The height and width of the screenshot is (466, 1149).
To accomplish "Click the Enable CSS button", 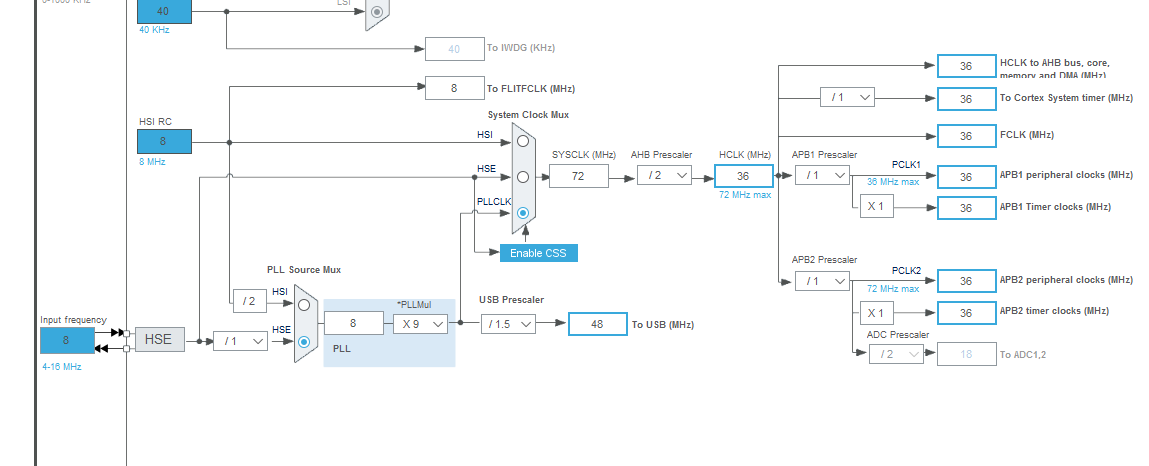I will [539, 253].
